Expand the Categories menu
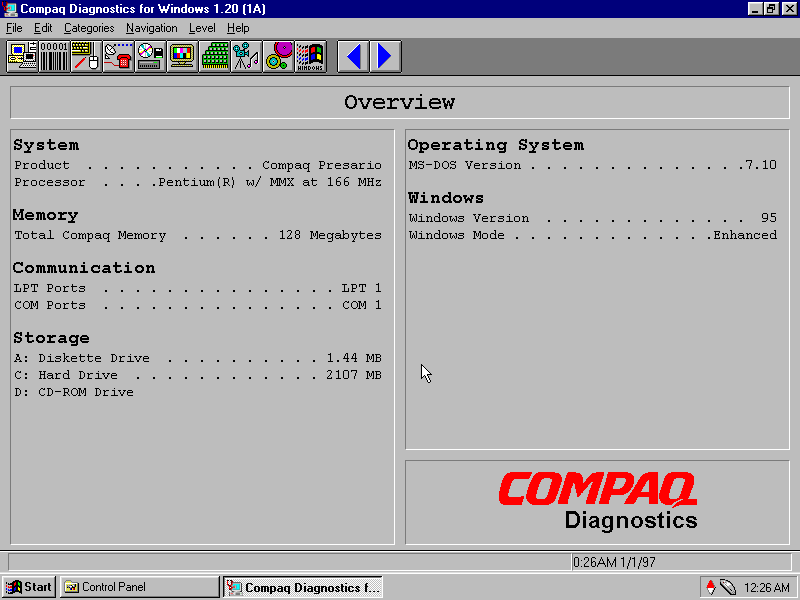The image size is (800, 600). coord(89,28)
